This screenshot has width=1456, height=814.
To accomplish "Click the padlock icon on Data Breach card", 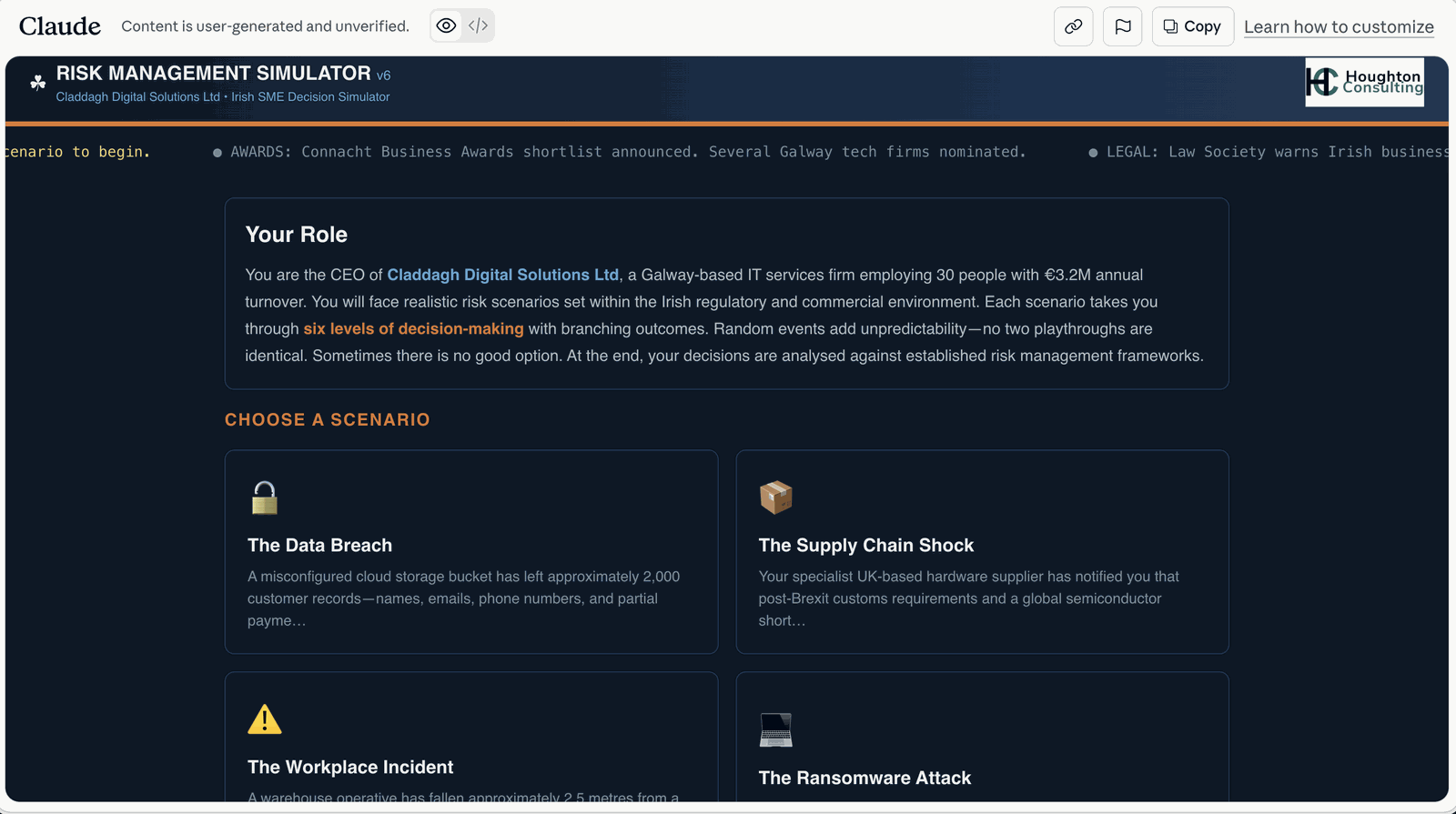I will 265,497.
